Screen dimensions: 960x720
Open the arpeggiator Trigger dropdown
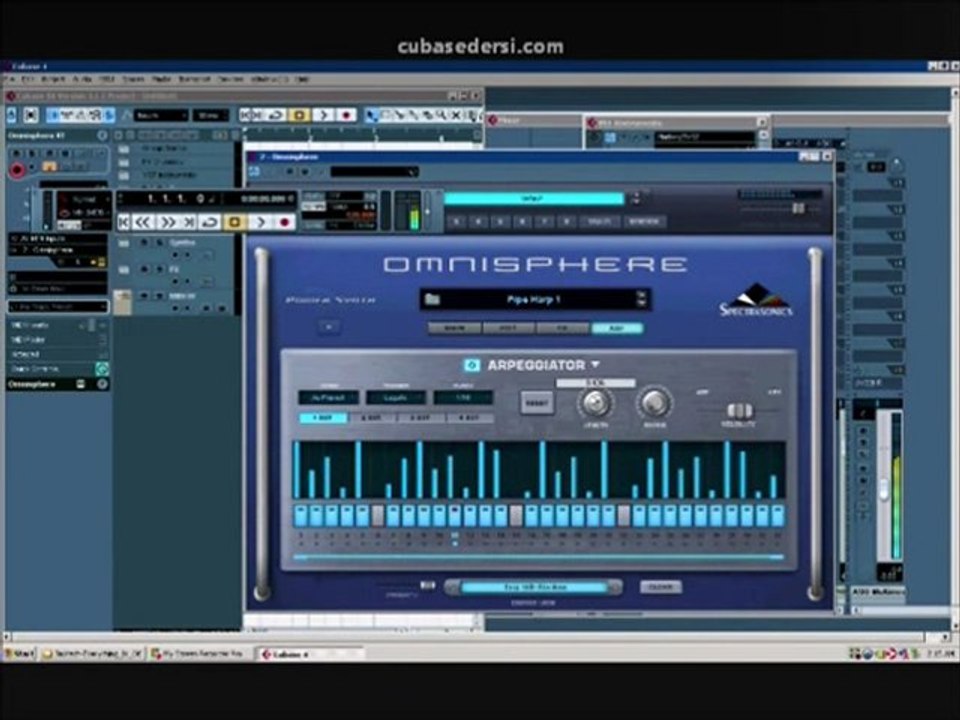(396, 398)
